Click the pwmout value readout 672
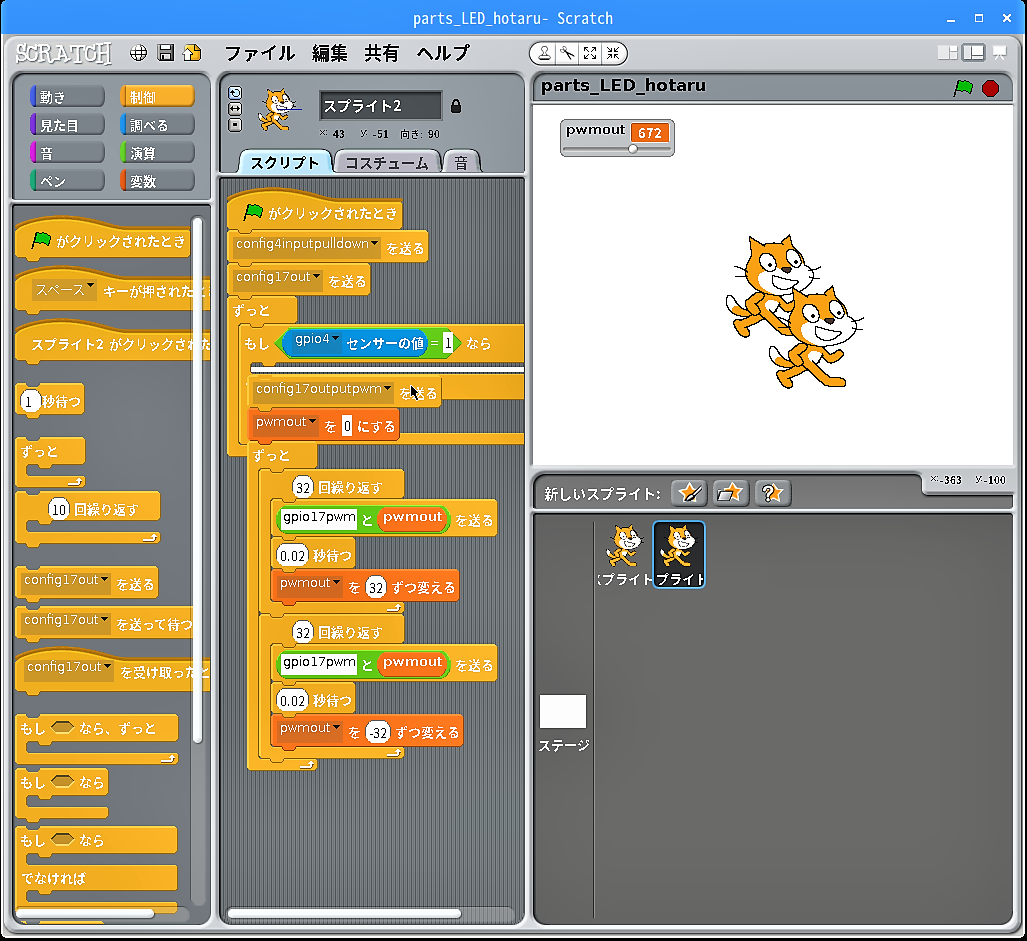This screenshot has height=941, width=1027. point(649,133)
